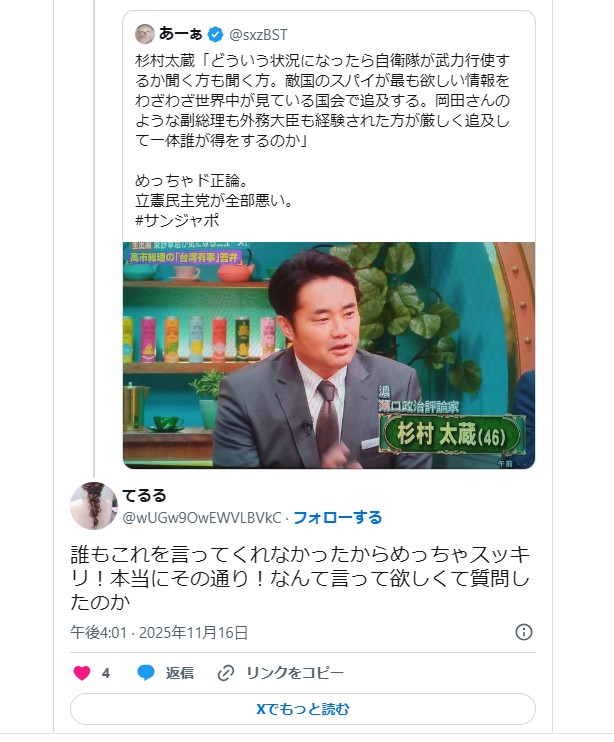Click the 返信 reply label

pyautogui.click(x=180, y=673)
